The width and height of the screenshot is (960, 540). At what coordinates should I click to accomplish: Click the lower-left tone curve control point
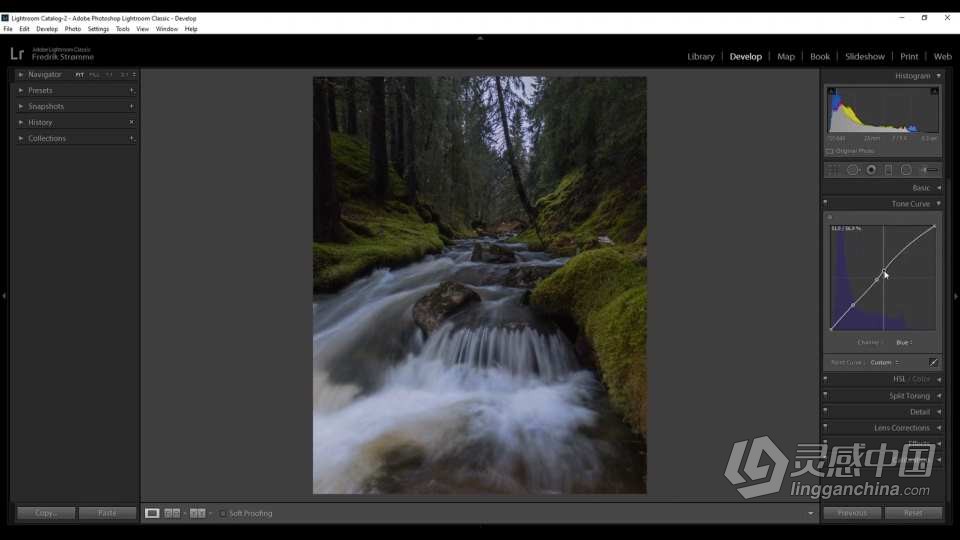(853, 305)
